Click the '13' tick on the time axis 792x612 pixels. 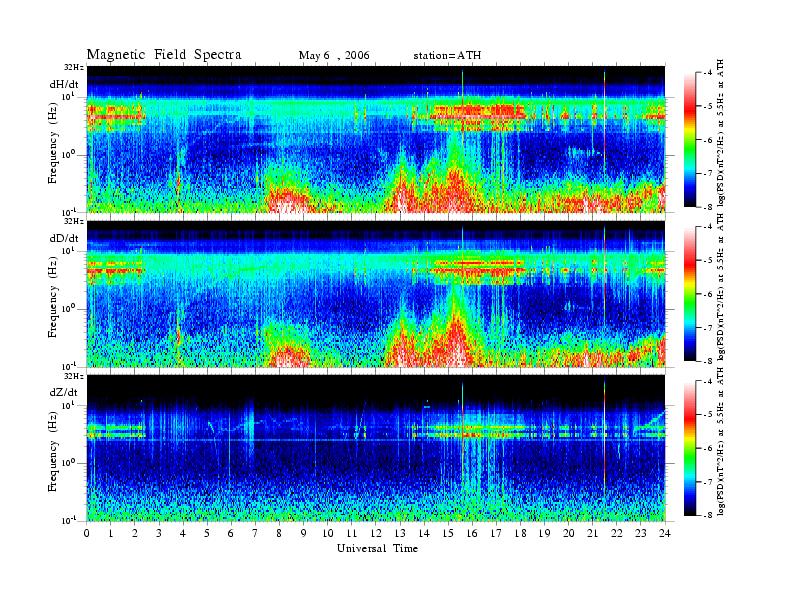coord(400,533)
